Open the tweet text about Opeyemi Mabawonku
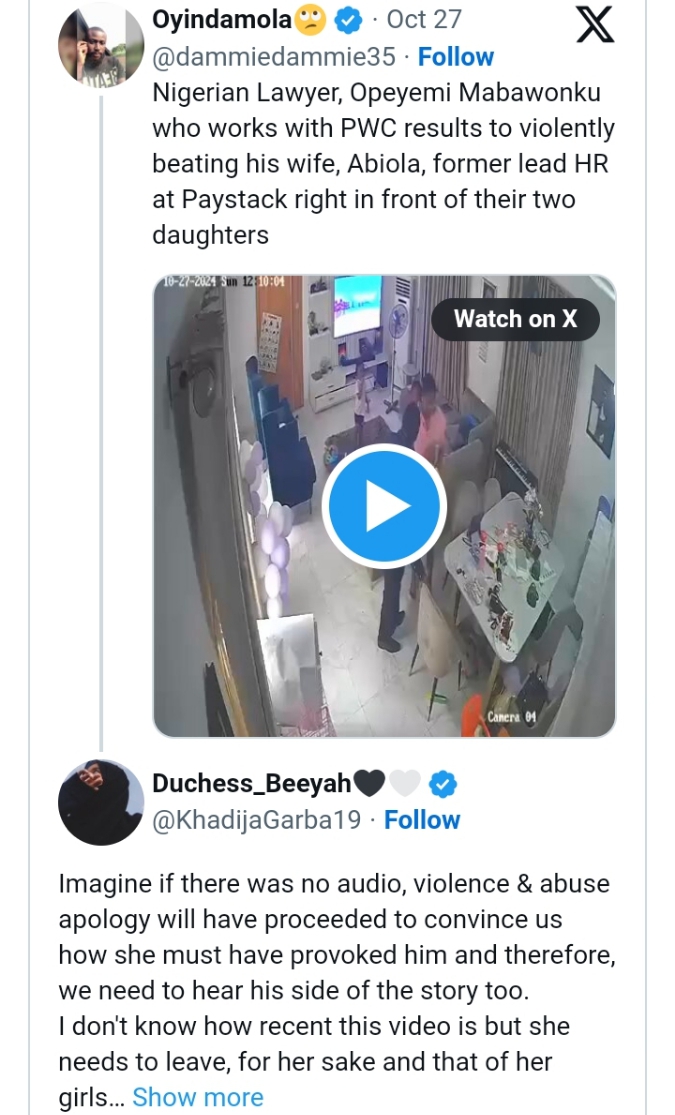The image size is (675, 1115). click(382, 164)
